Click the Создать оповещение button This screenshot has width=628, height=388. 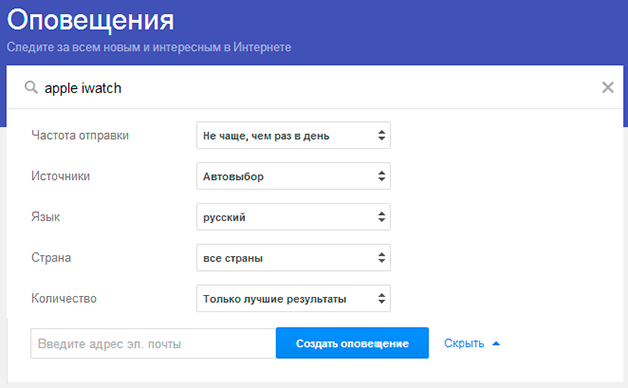[x=352, y=343]
